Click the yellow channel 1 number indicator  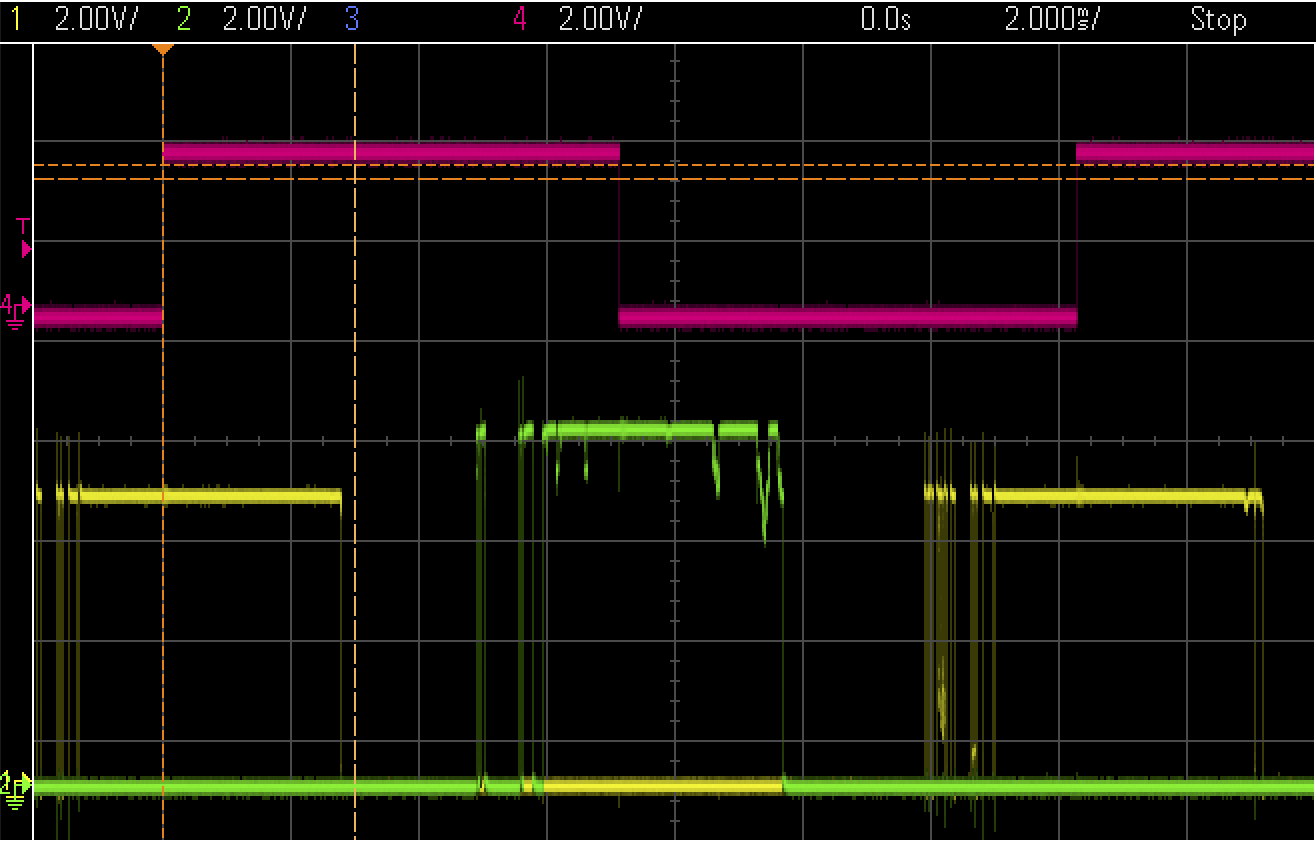pos(14,19)
